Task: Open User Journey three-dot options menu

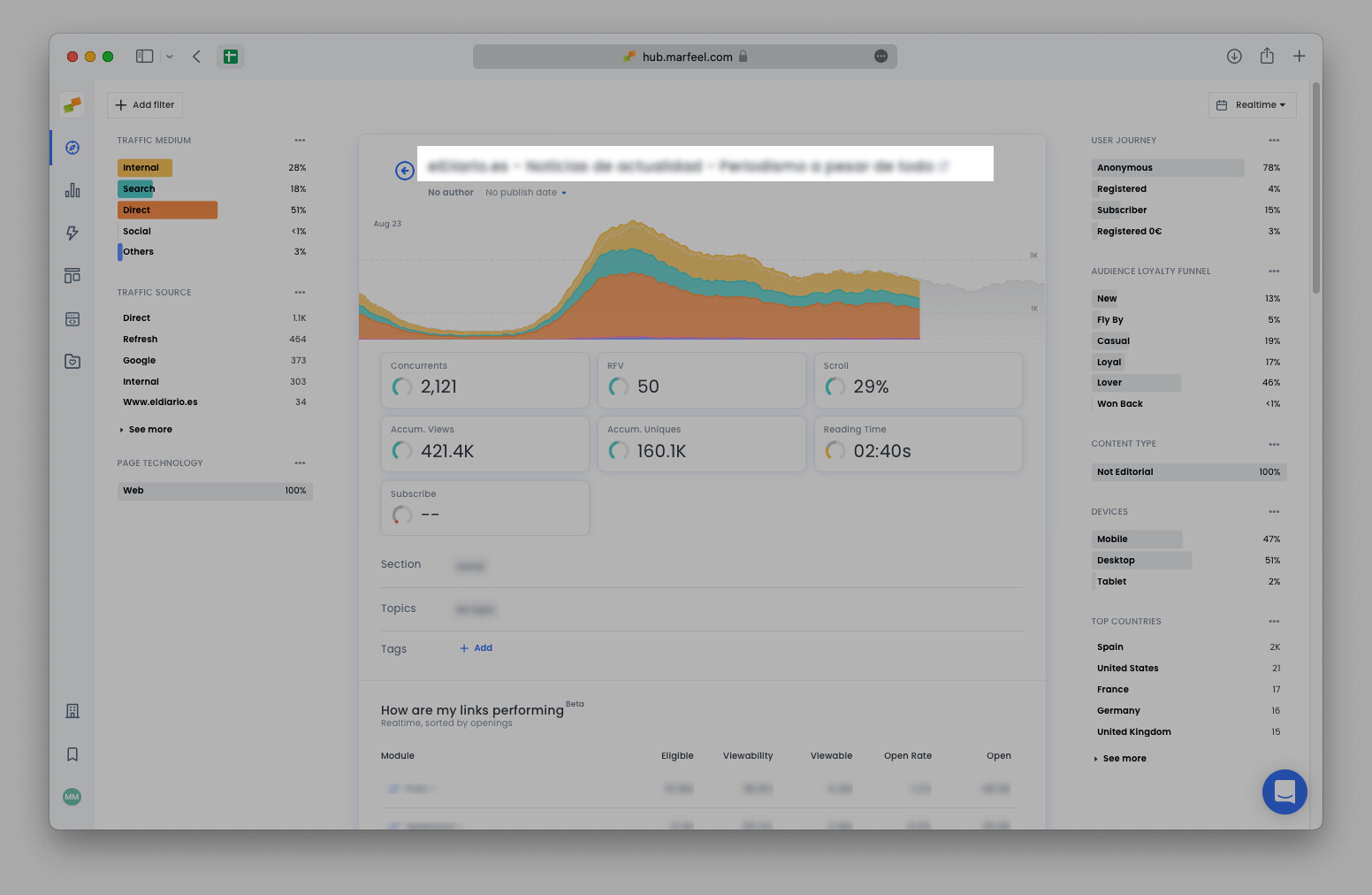Action: click(1273, 141)
